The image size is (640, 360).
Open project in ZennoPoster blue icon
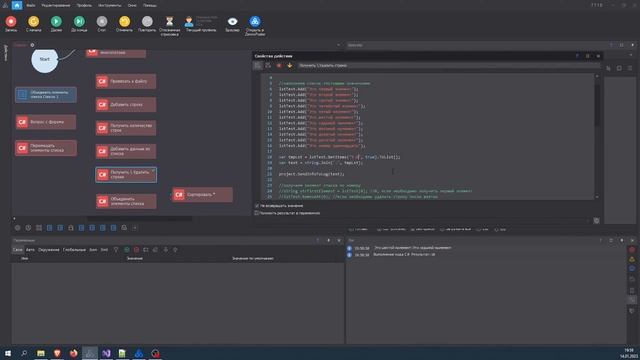tap(255, 21)
